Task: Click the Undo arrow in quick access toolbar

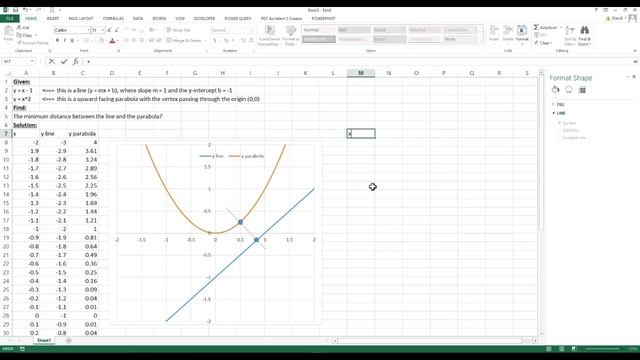Action: click(x=25, y=10)
